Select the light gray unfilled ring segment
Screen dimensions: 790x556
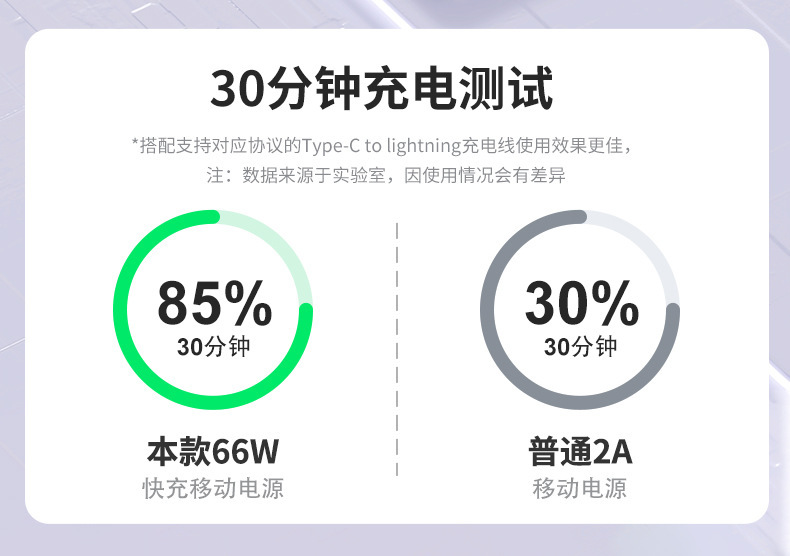648,238
